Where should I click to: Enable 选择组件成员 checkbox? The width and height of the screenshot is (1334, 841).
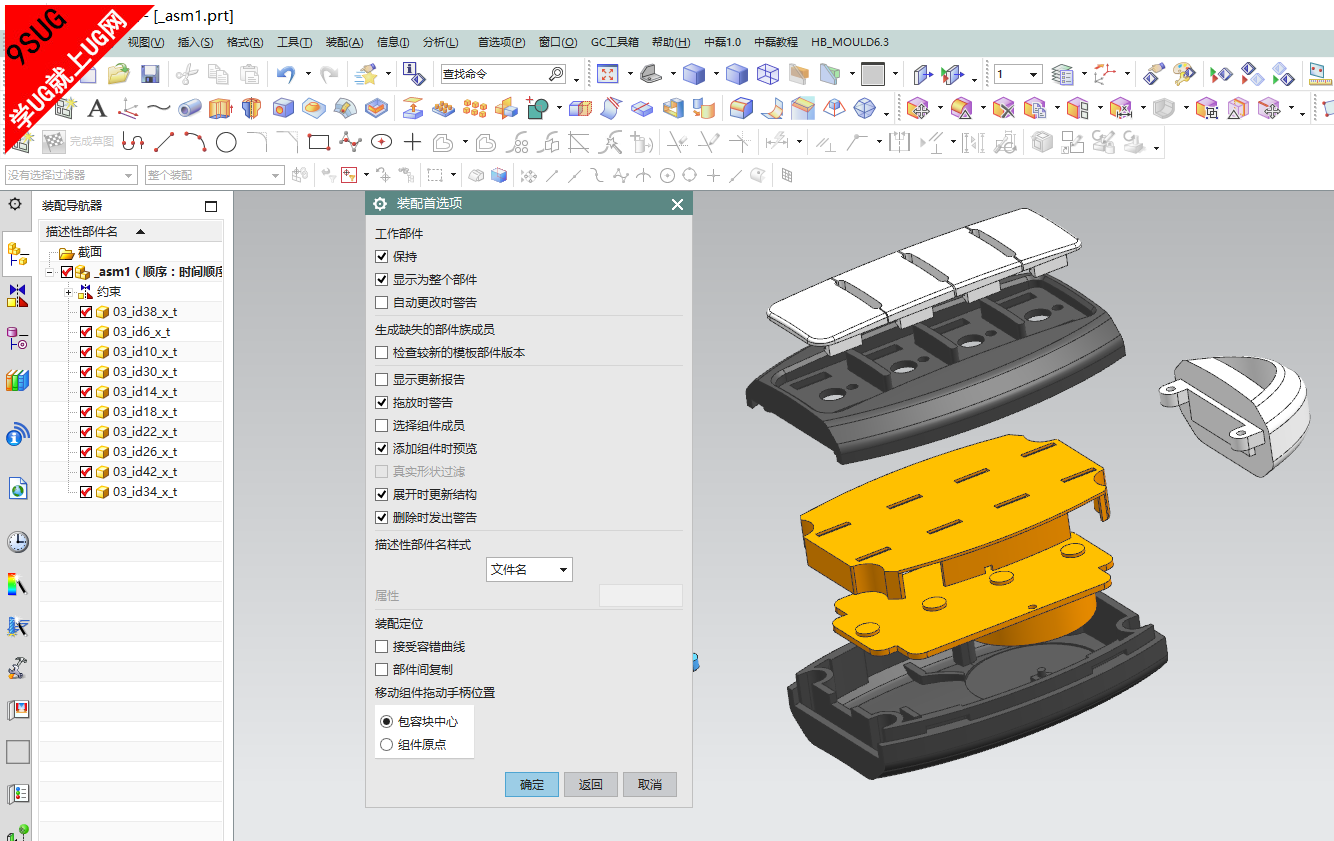point(381,426)
